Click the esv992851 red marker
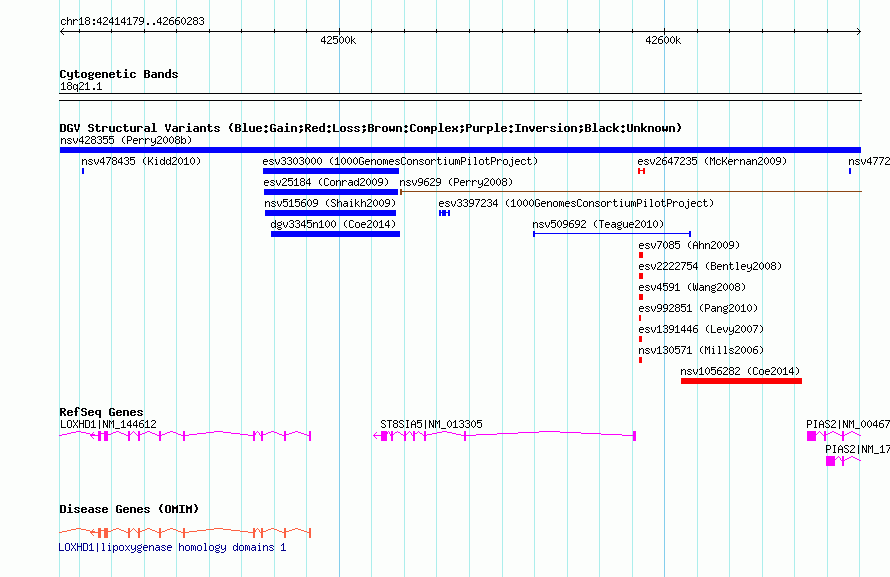The height and width of the screenshot is (577, 890). tap(640, 318)
